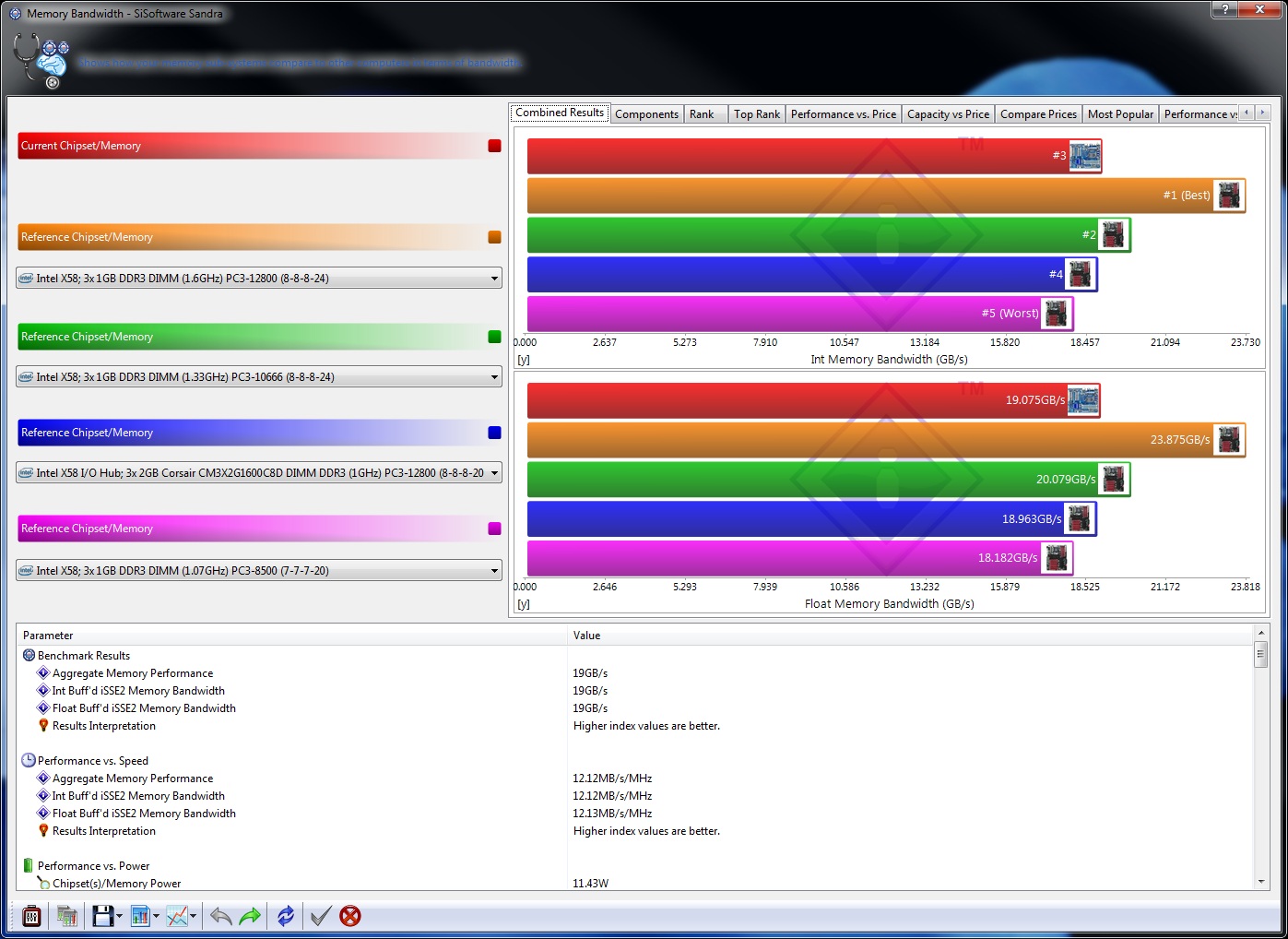Click thumbnail on 20.079GB/s float bar
This screenshot has height=939, width=1288.
tap(1114, 480)
